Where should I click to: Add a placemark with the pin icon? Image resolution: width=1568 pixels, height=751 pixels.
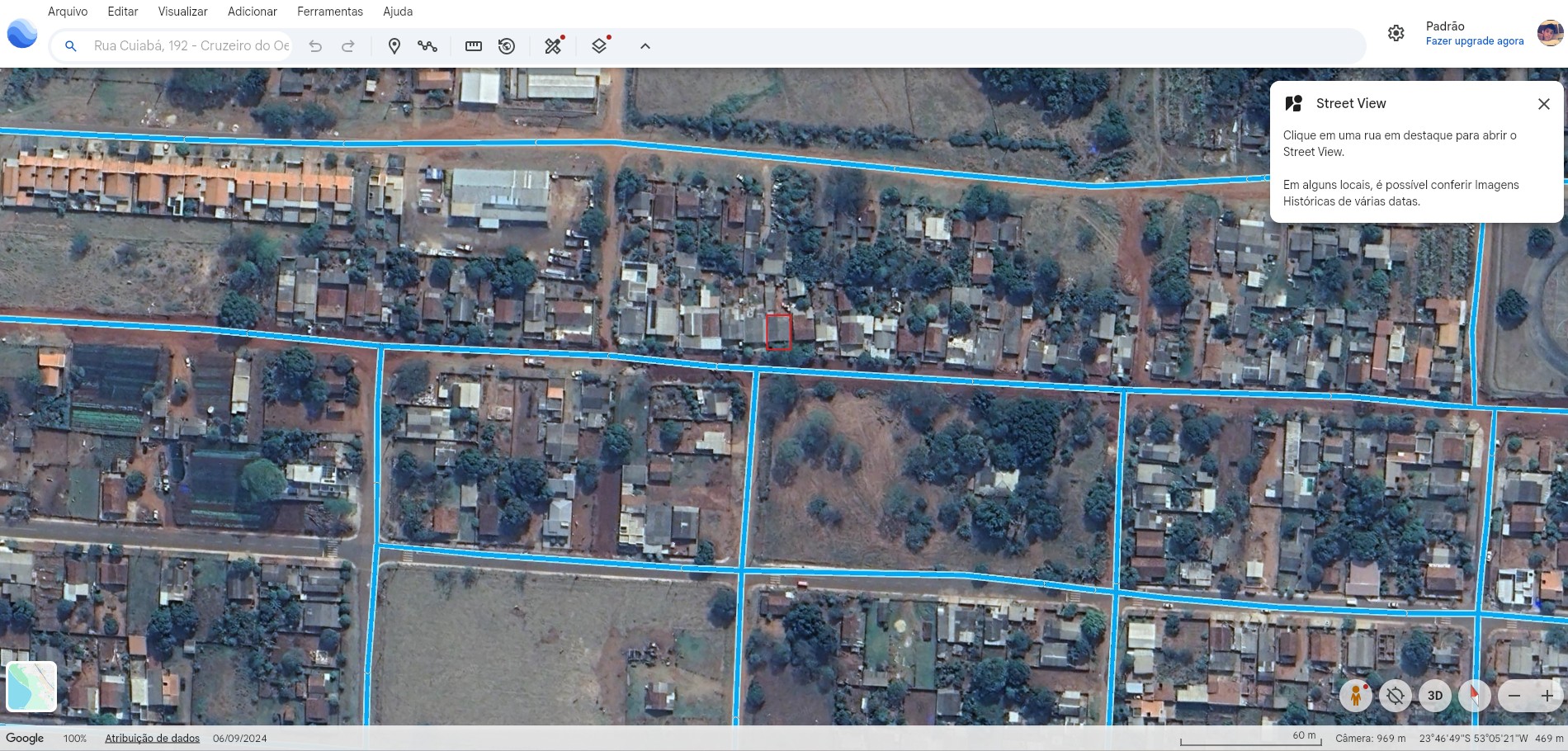pyautogui.click(x=394, y=46)
